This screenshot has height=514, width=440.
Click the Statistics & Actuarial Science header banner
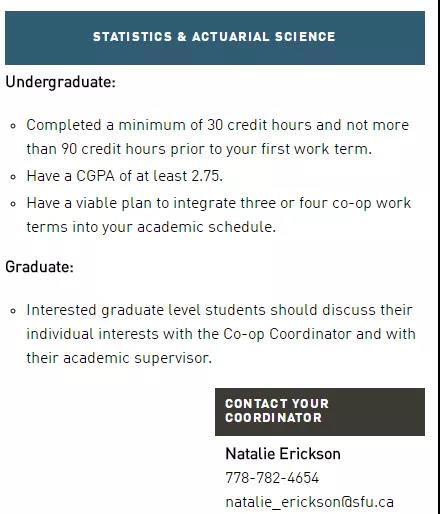click(215, 38)
